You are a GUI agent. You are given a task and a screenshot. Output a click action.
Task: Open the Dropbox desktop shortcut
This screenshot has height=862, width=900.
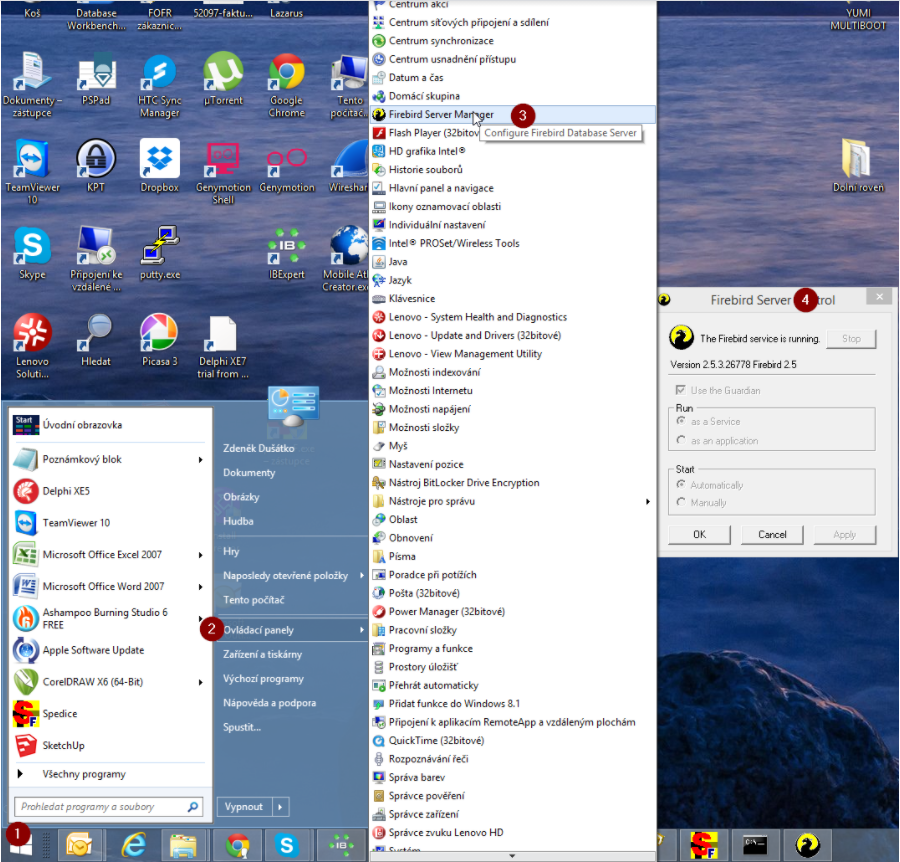pos(159,160)
